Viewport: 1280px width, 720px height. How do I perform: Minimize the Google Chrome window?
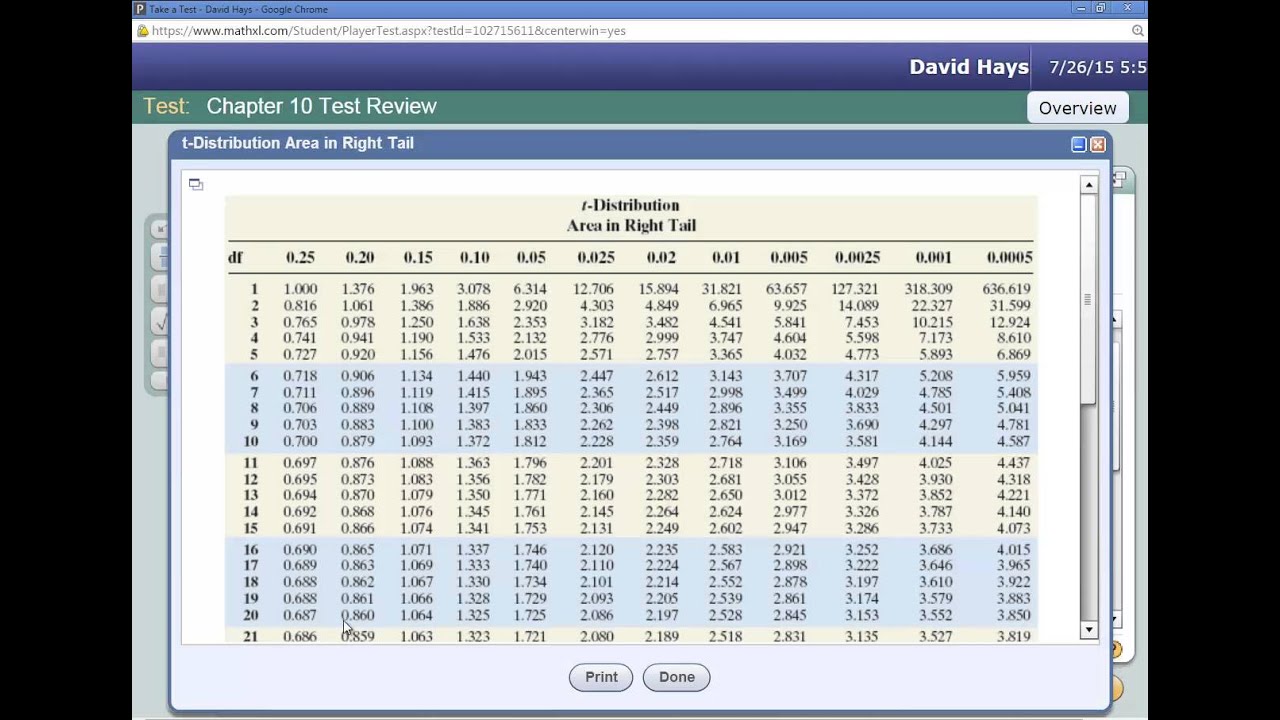point(1081,8)
